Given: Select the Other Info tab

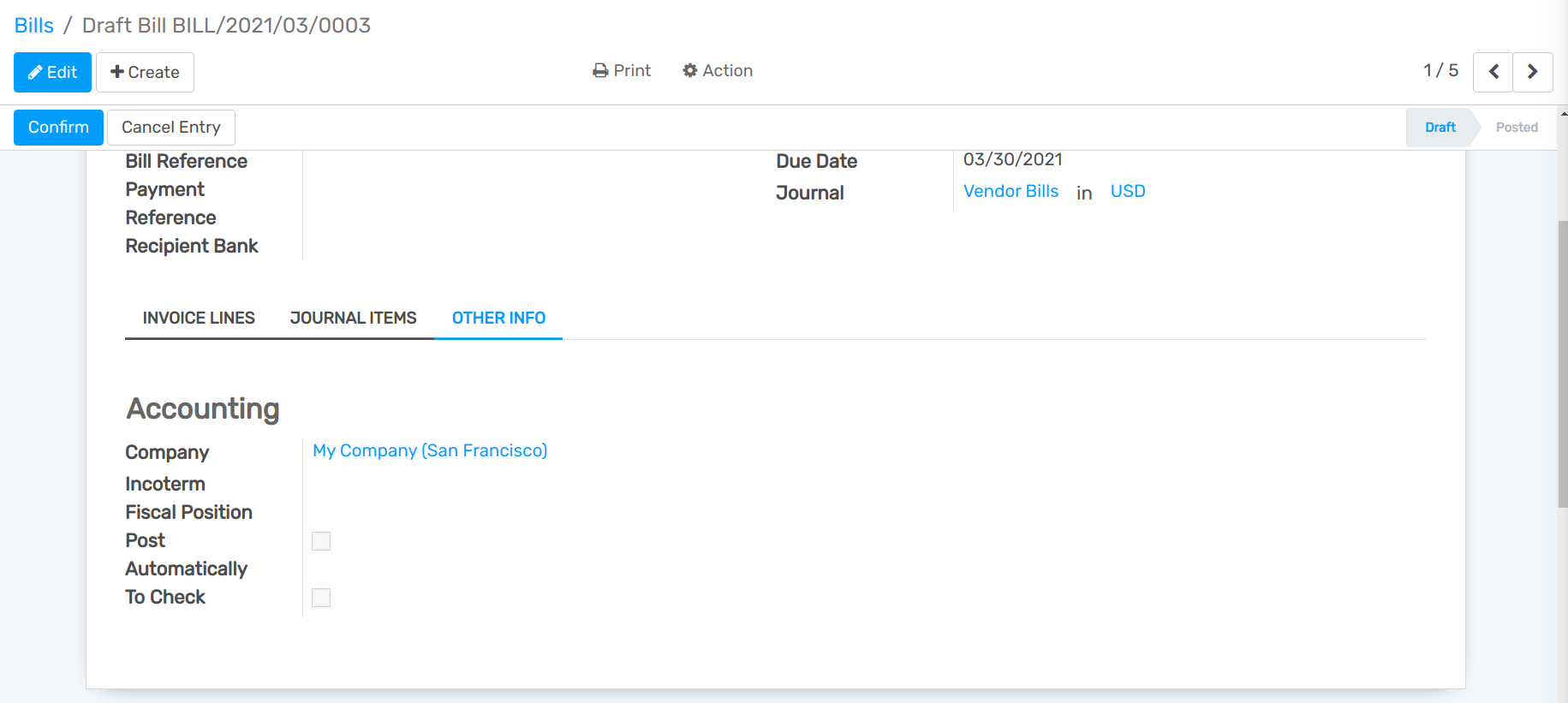Looking at the screenshot, I should point(498,319).
